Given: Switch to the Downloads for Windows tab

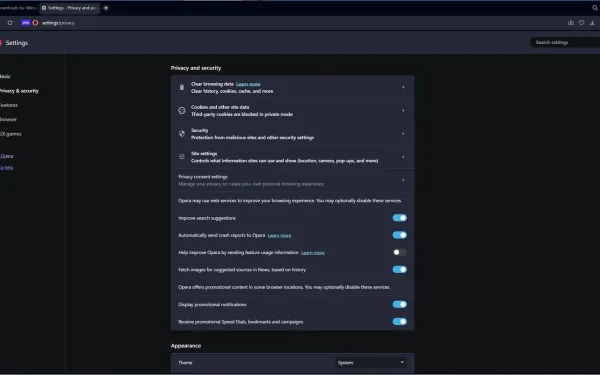Looking at the screenshot, I should click(18, 8).
